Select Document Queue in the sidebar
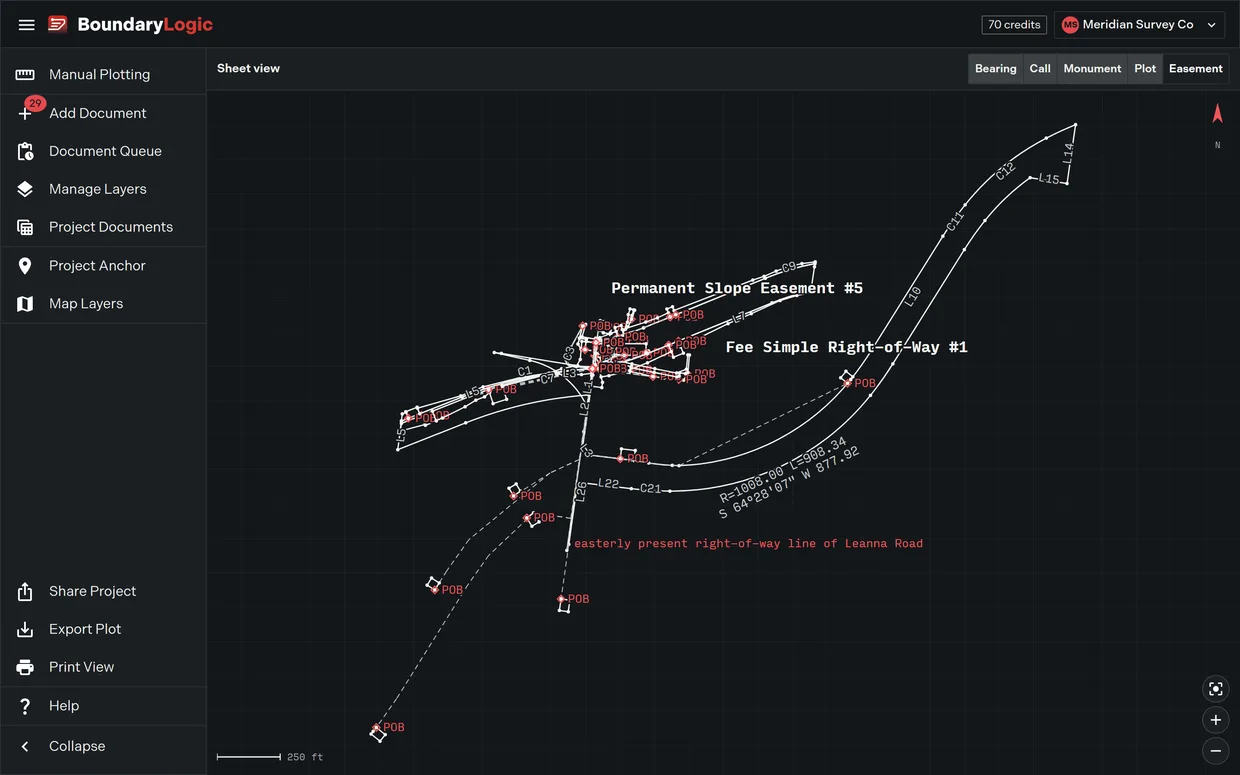The height and width of the screenshot is (775, 1240). [x=103, y=151]
